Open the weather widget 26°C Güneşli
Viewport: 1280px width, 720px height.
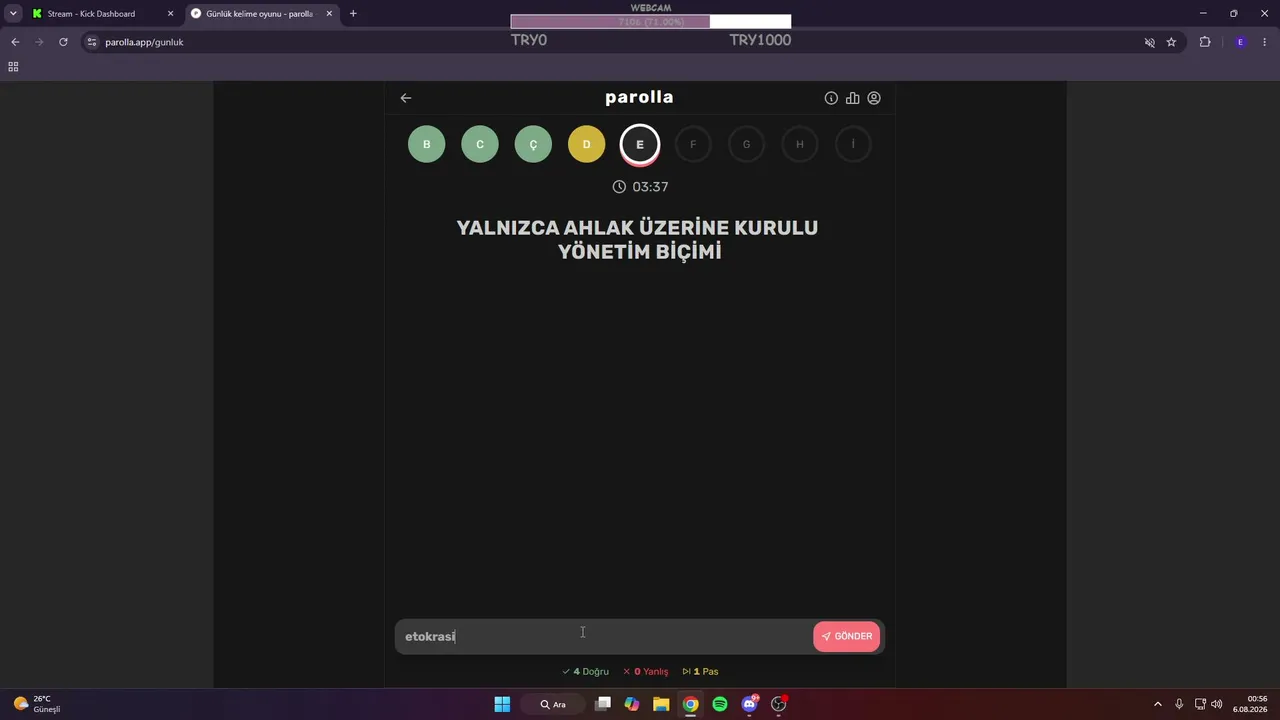38,704
